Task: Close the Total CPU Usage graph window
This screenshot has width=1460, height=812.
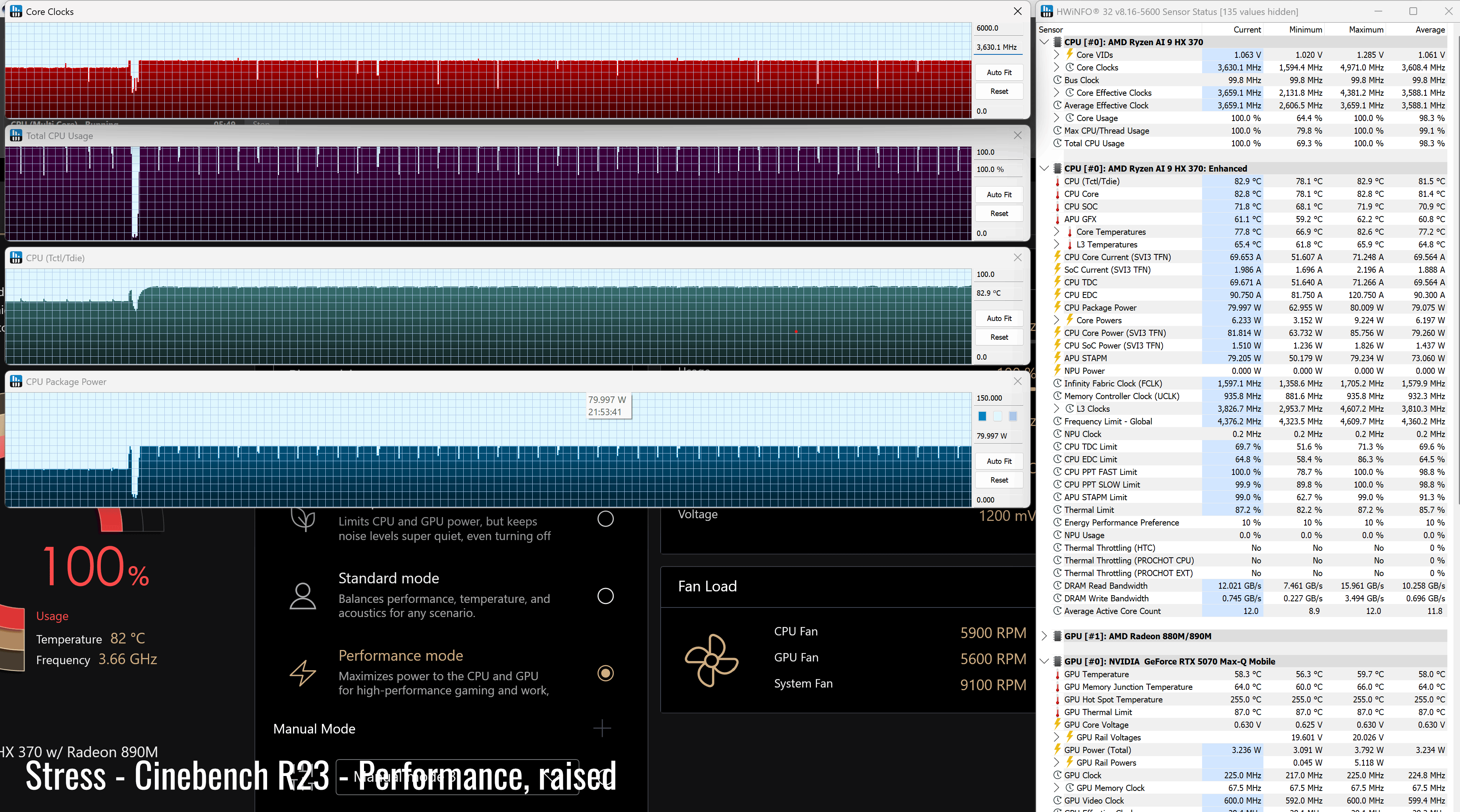Action: pyautogui.click(x=1017, y=136)
